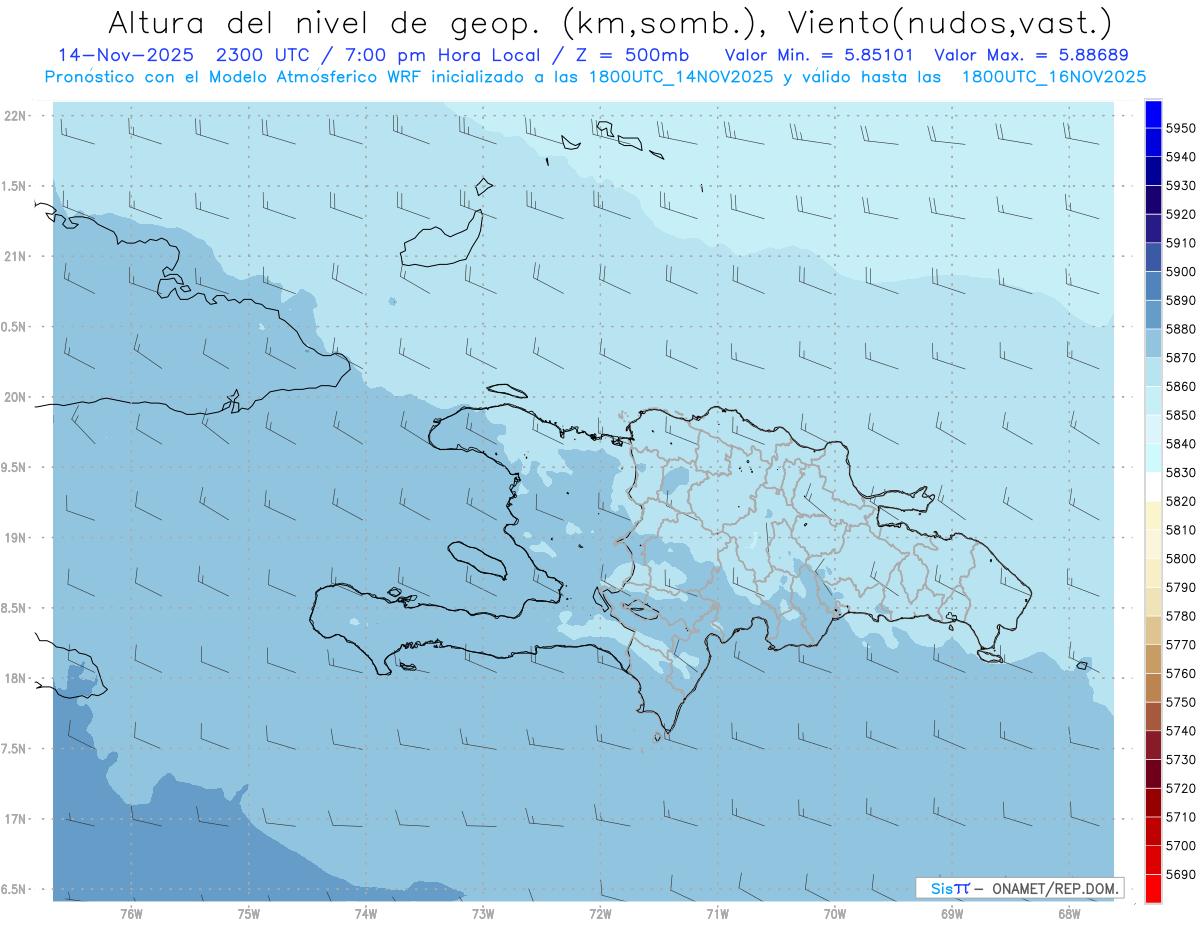Click "Valor Min. = 5.85101" text

tap(819, 55)
